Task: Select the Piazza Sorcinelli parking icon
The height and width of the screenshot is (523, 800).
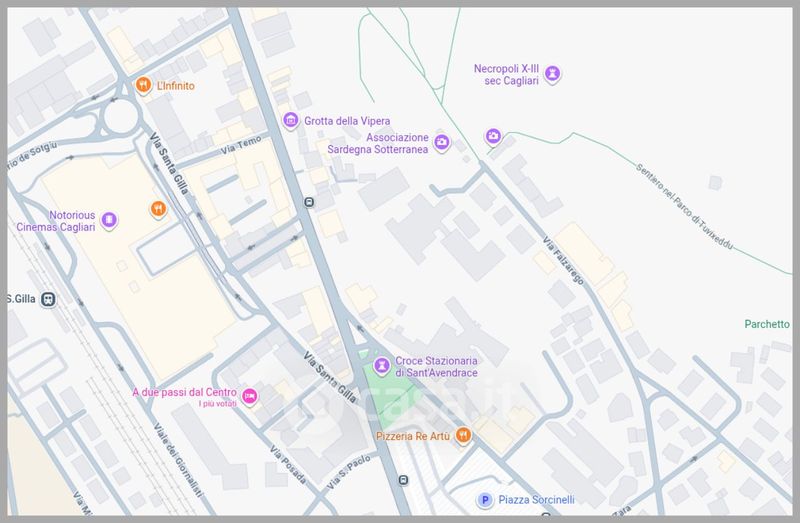Action: (x=486, y=500)
